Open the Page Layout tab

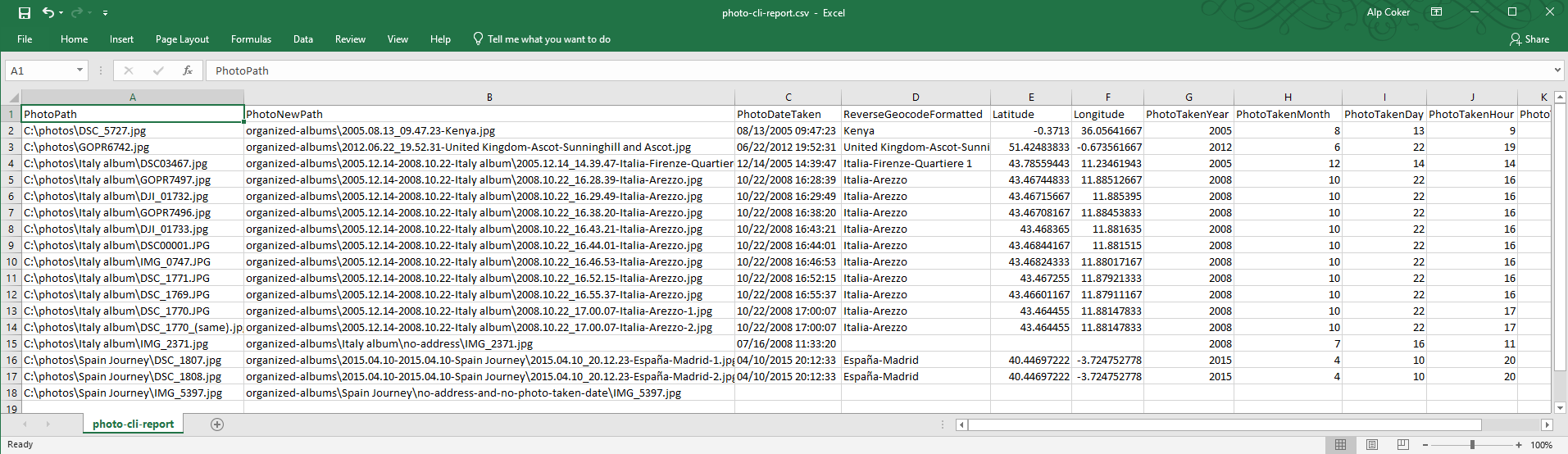tap(182, 39)
